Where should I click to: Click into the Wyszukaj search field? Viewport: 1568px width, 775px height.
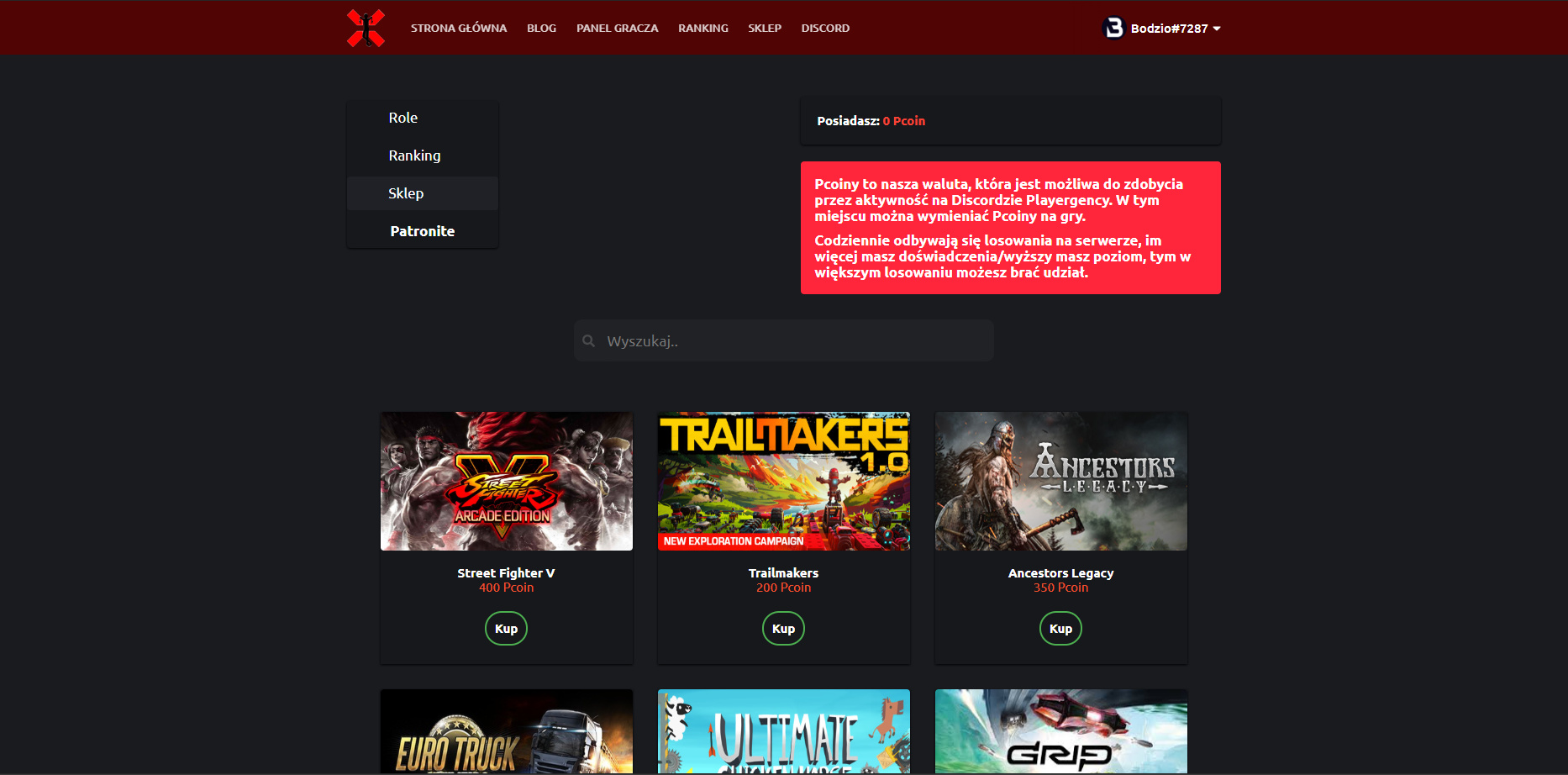click(x=794, y=341)
